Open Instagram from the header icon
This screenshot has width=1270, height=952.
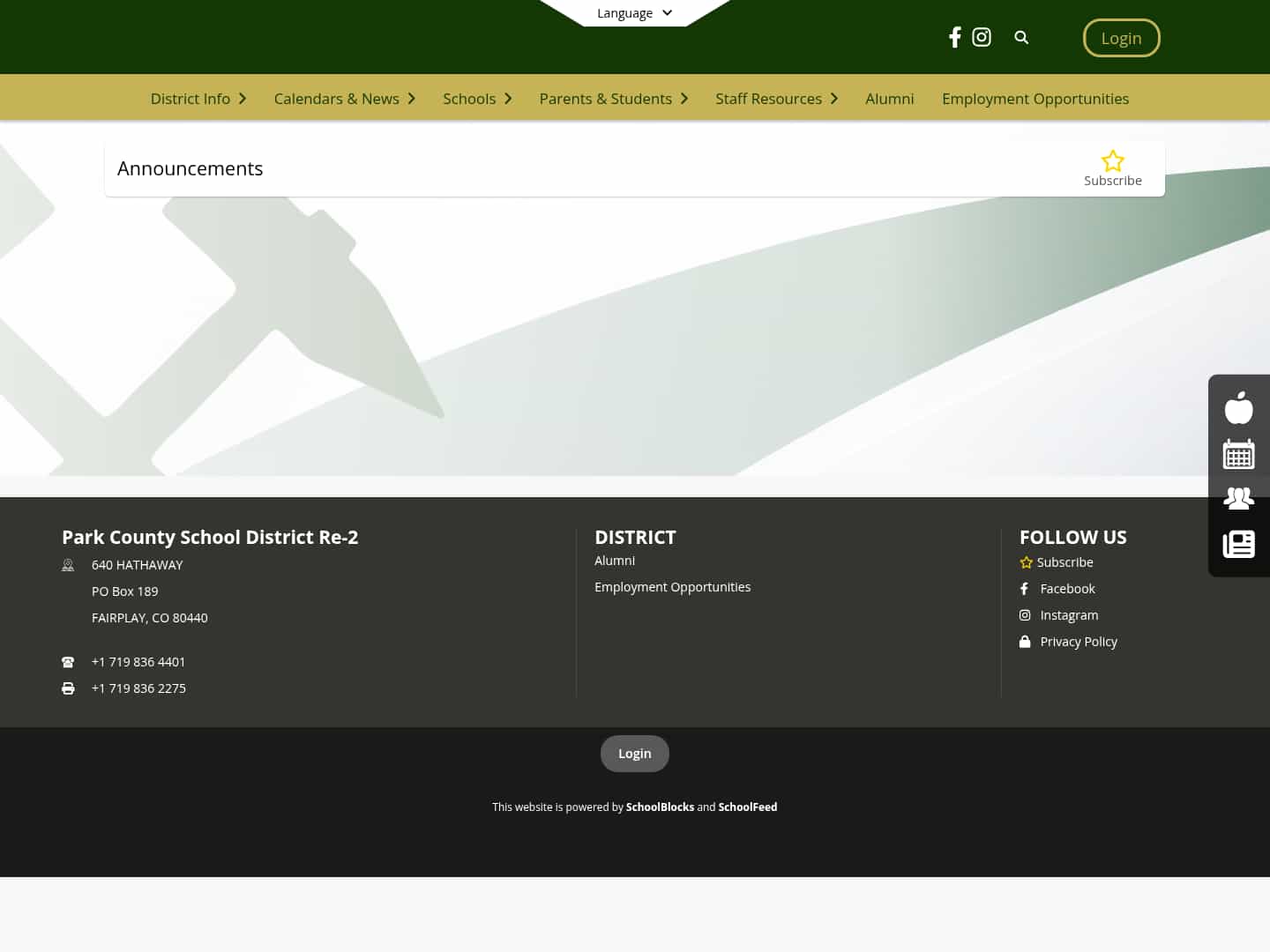pyautogui.click(x=982, y=37)
